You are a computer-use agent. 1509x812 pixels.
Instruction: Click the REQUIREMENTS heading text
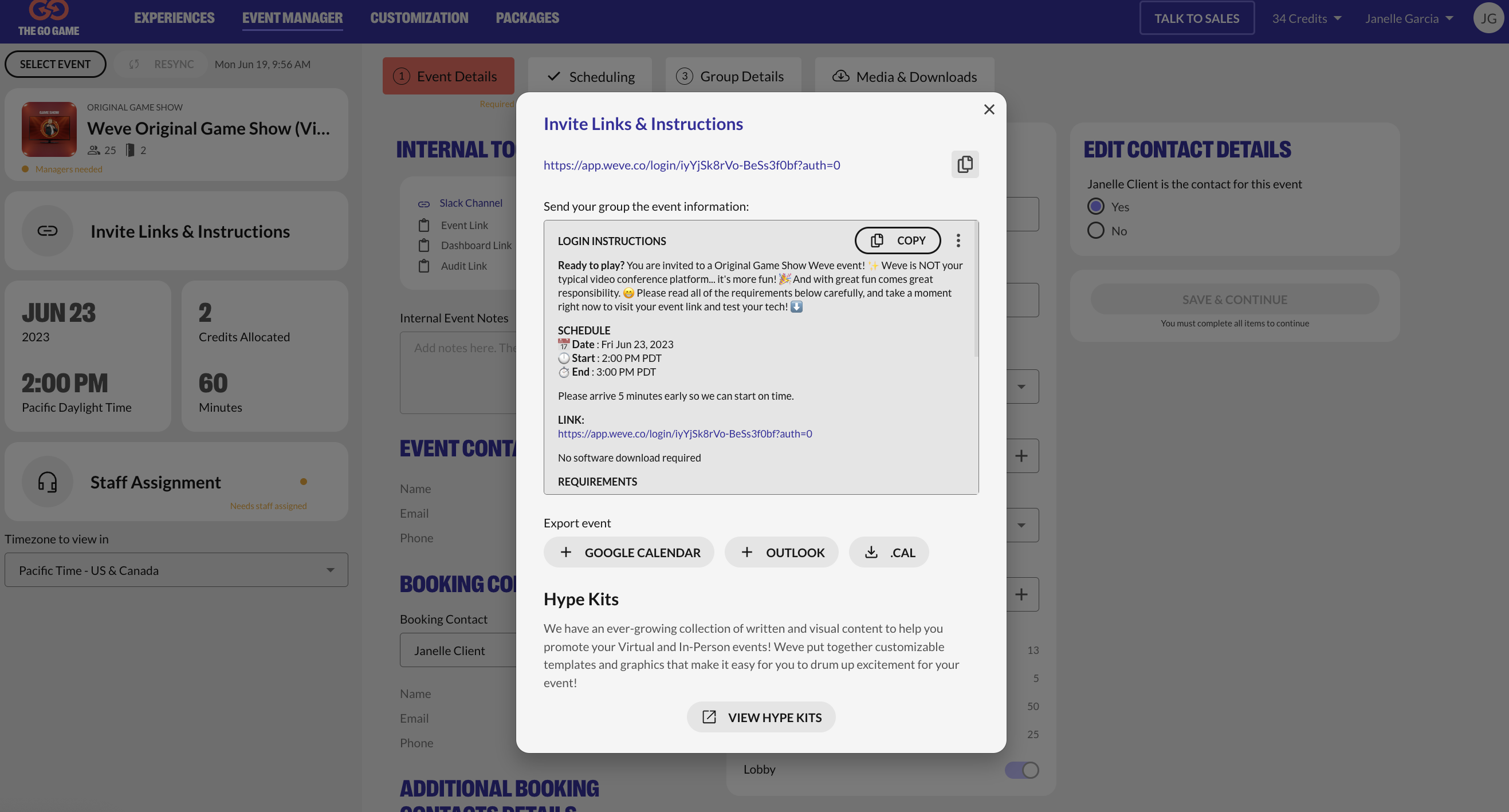coord(597,482)
